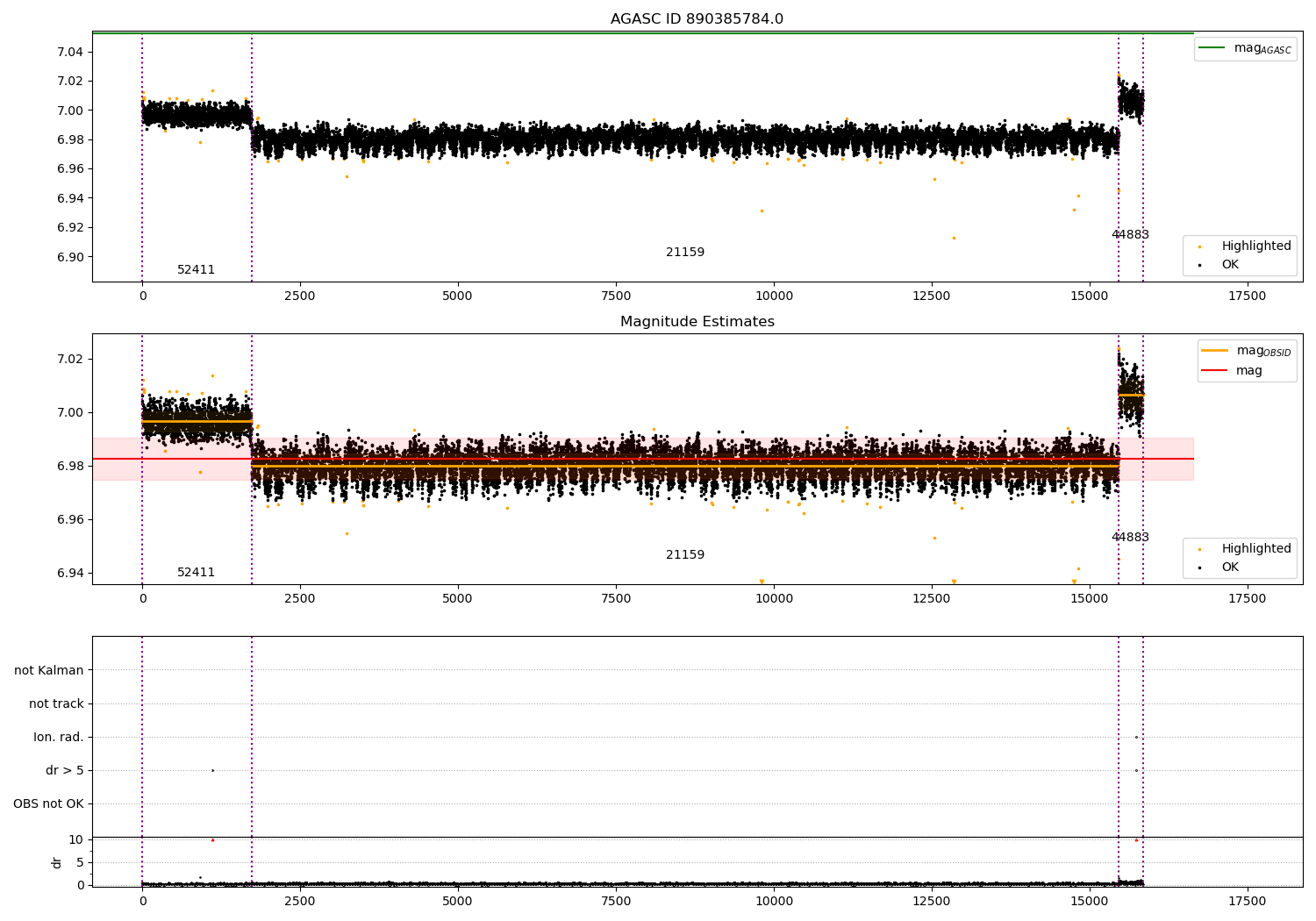1316x921 pixels.
Task: Click the green mag AGASC legend entry
Action: click(1245, 48)
